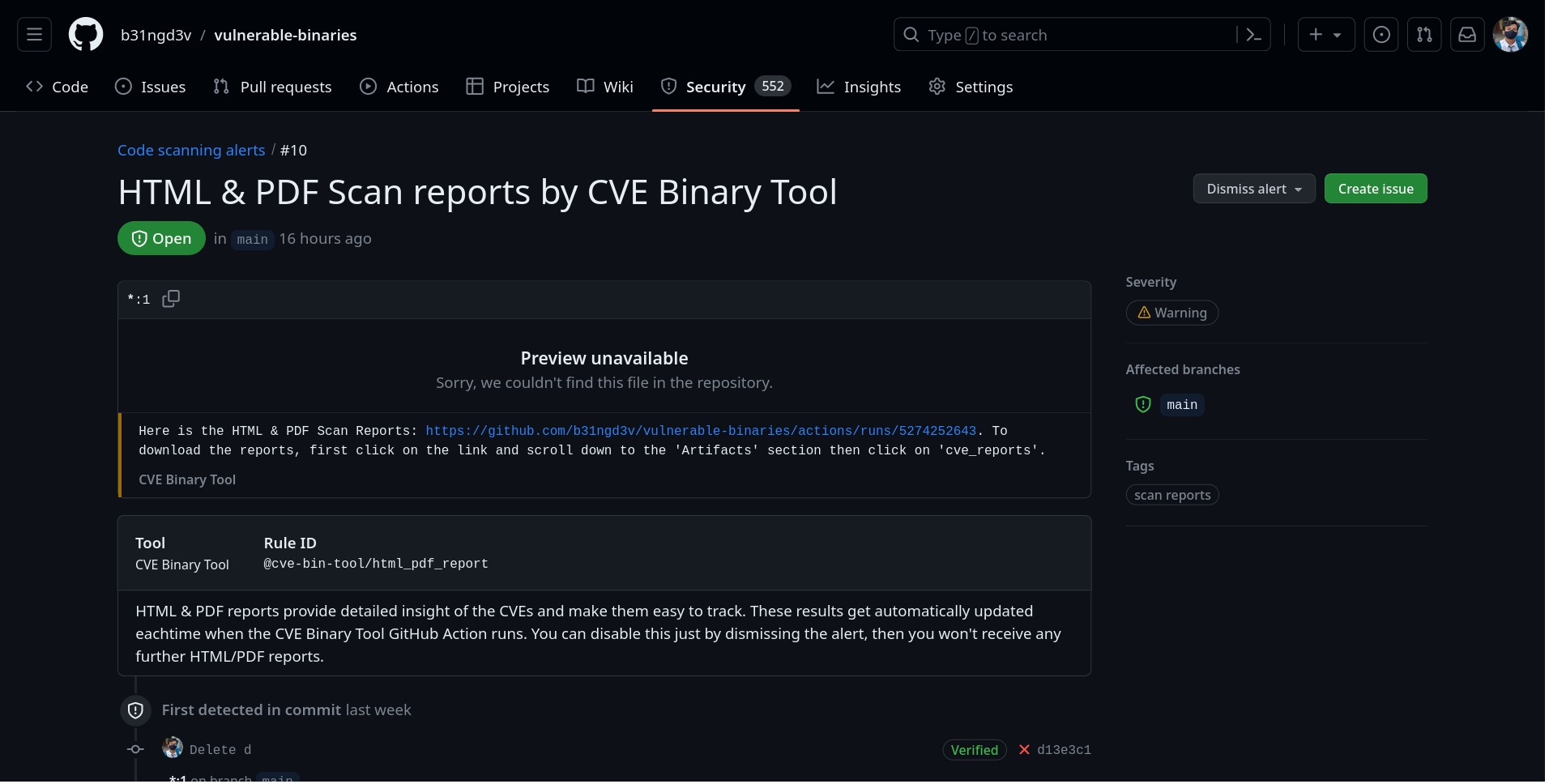Go to the Settings tab
The image size is (1549, 784).
pyautogui.click(x=971, y=87)
